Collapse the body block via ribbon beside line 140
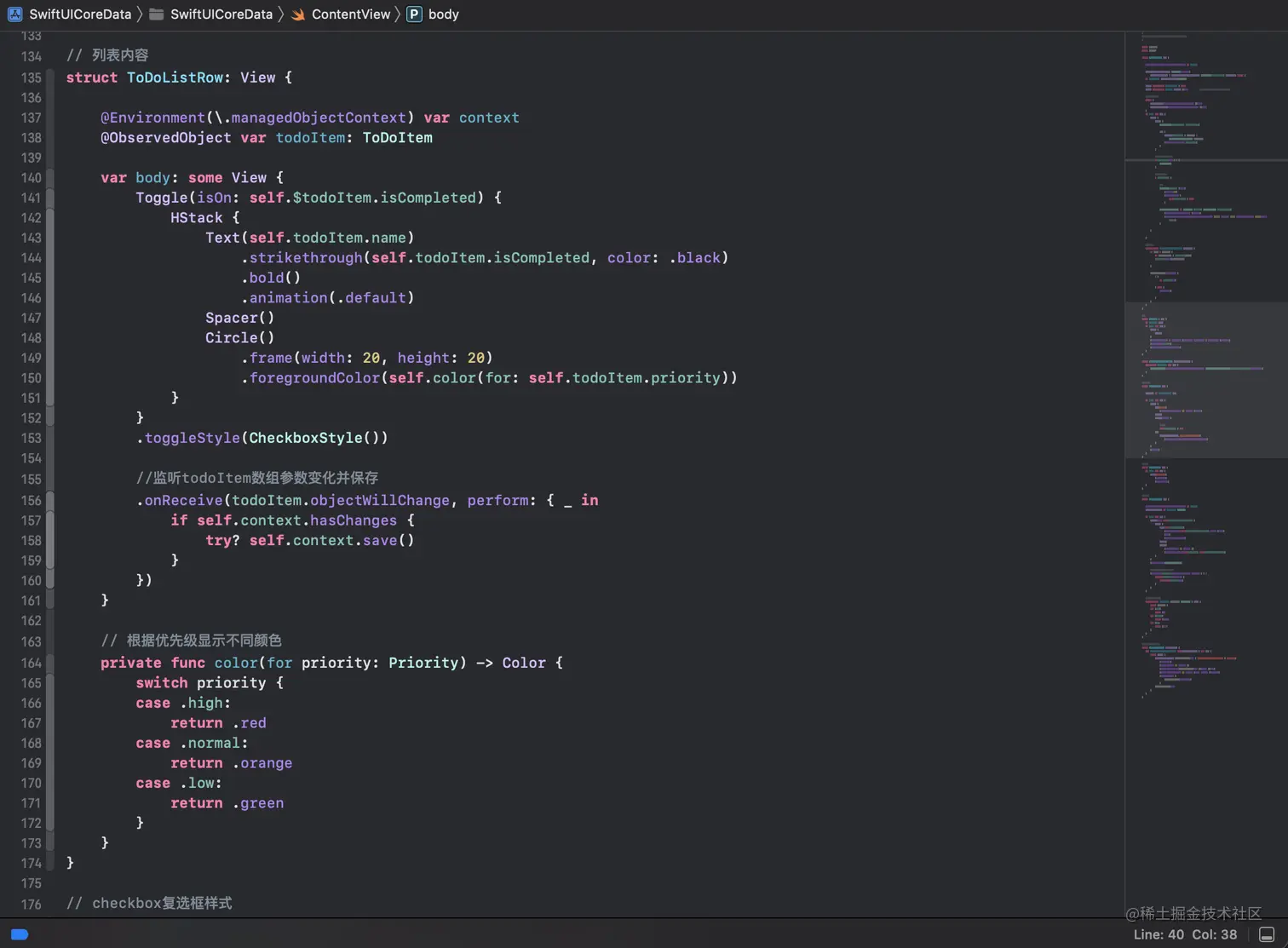This screenshot has height=948, width=1288. 50,177
